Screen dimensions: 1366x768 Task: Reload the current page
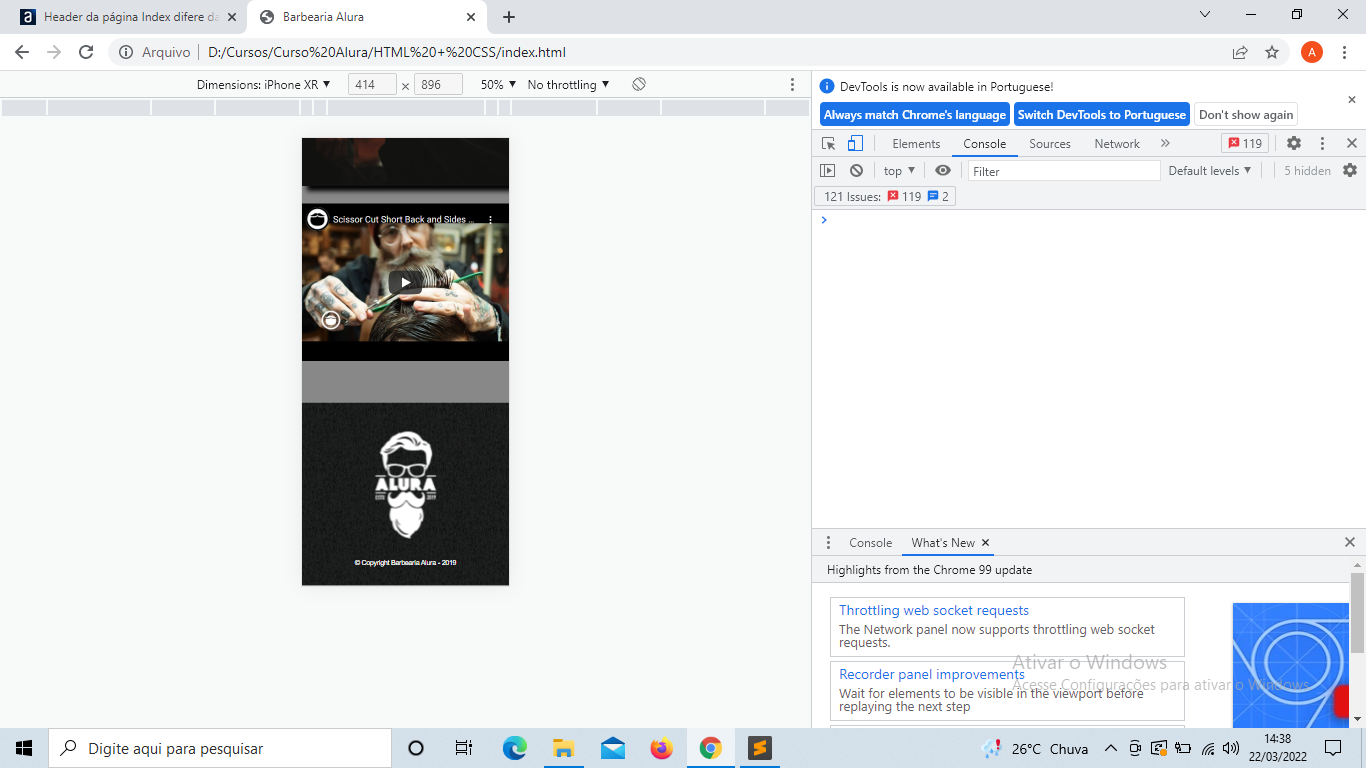[x=86, y=52]
